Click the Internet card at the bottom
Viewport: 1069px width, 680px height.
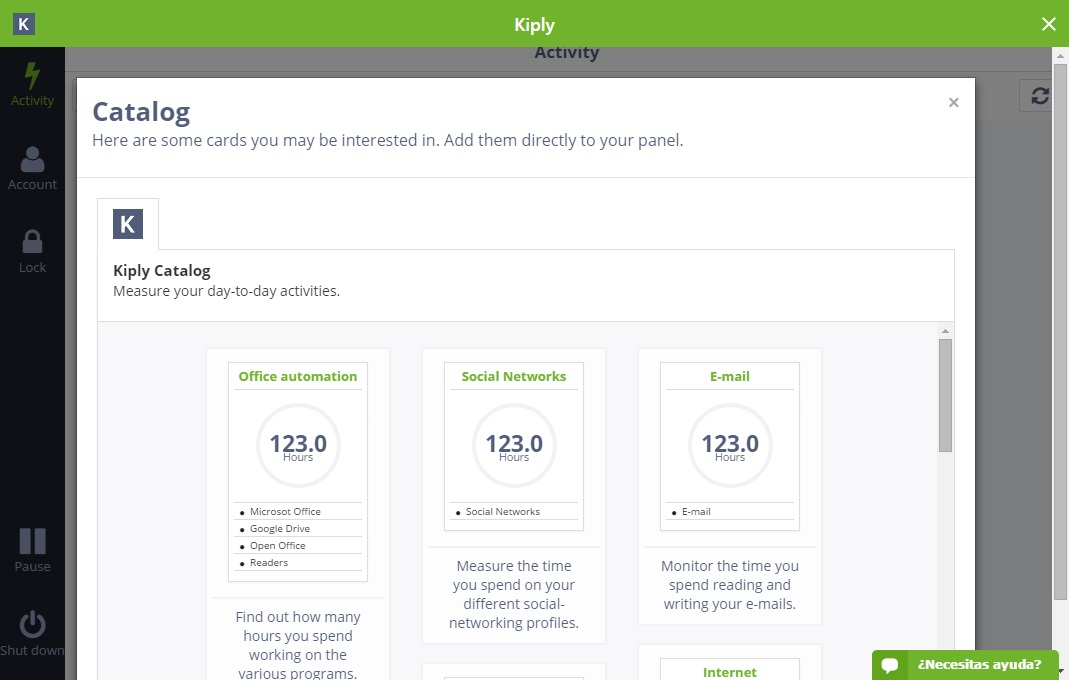729,671
